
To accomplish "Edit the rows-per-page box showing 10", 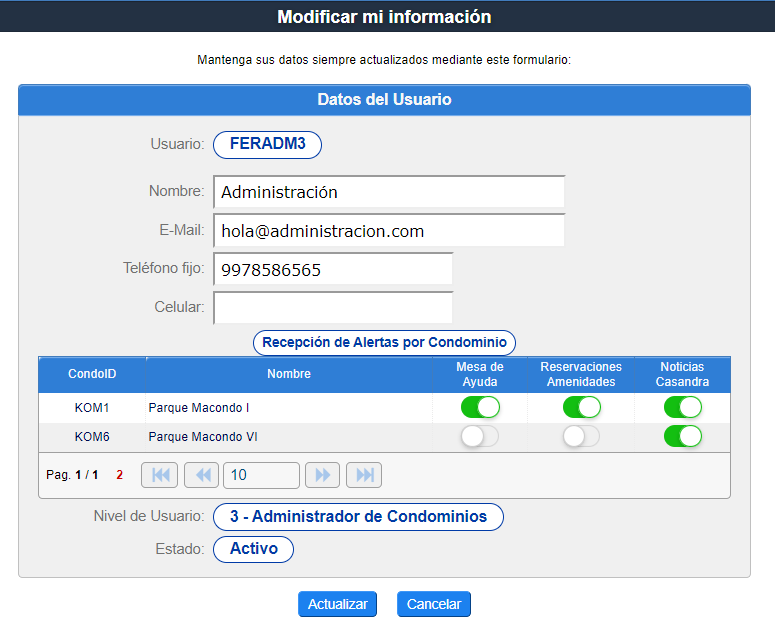I will pyautogui.click(x=261, y=475).
